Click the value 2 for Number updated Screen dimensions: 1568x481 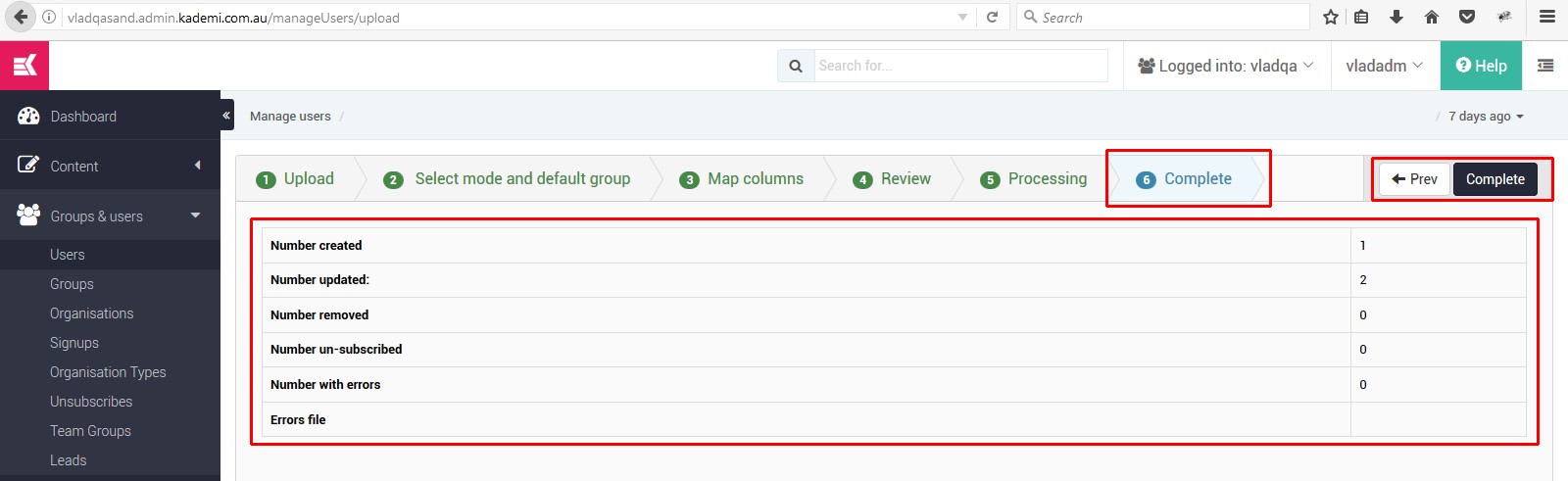(x=1363, y=279)
